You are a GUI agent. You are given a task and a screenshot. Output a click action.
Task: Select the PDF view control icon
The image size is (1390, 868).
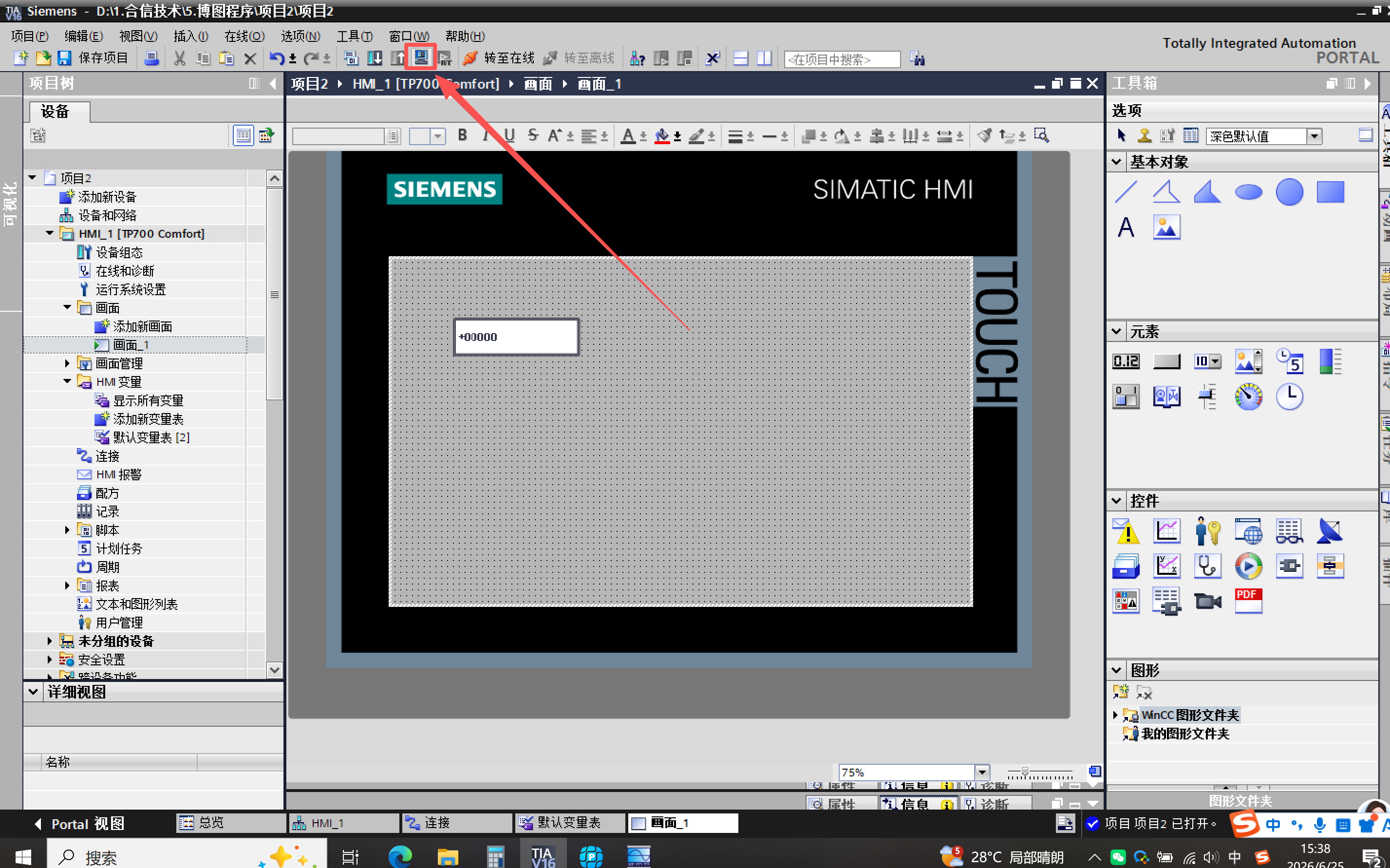click(1248, 601)
